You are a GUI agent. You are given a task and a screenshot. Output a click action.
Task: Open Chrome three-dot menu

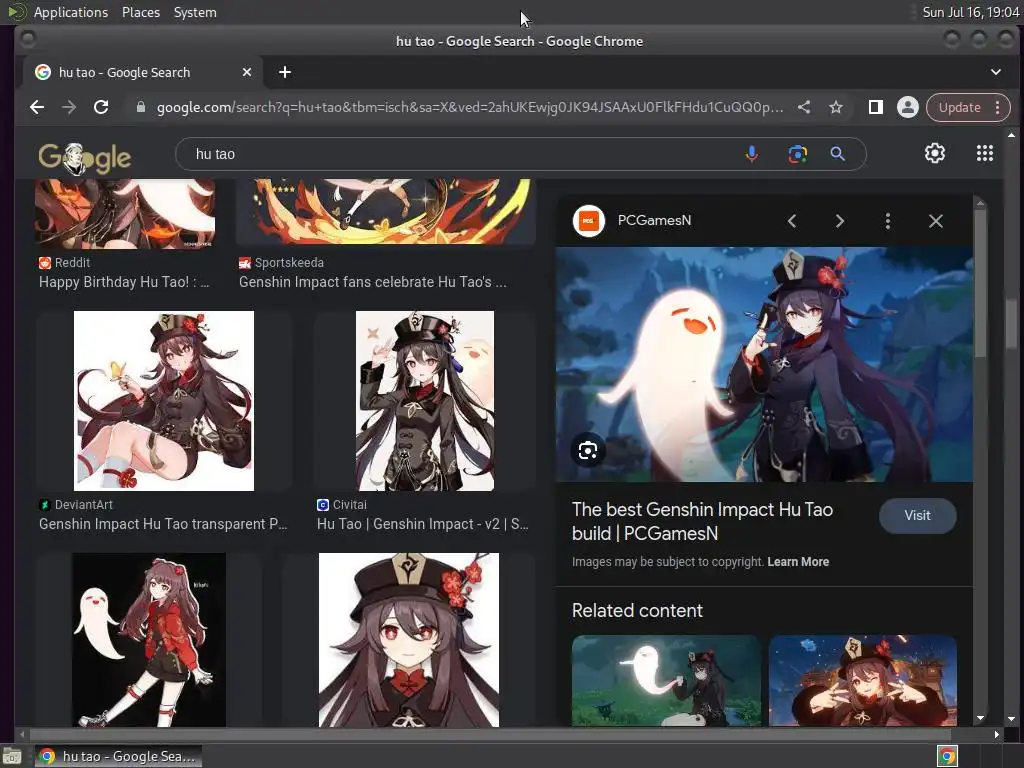(x=997, y=107)
